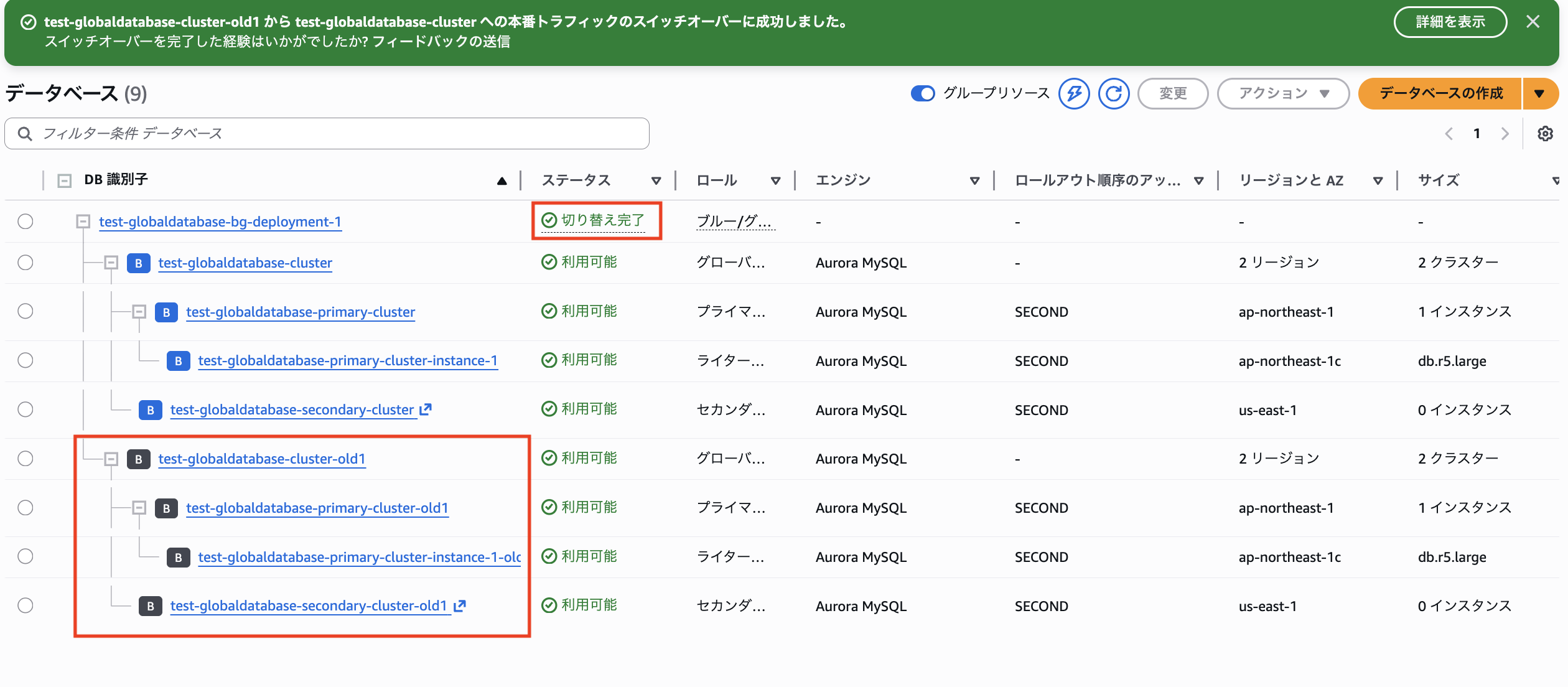This screenshot has height=687, width=1568.
Task: Collapse the test-globaldatabase-primary-cluster-old1 node
Action: pos(139,508)
